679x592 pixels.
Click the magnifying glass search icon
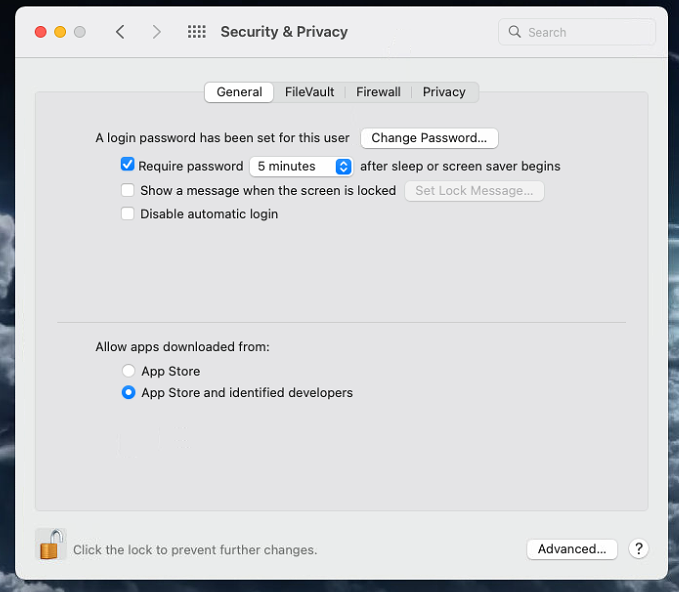coord(514,32)
